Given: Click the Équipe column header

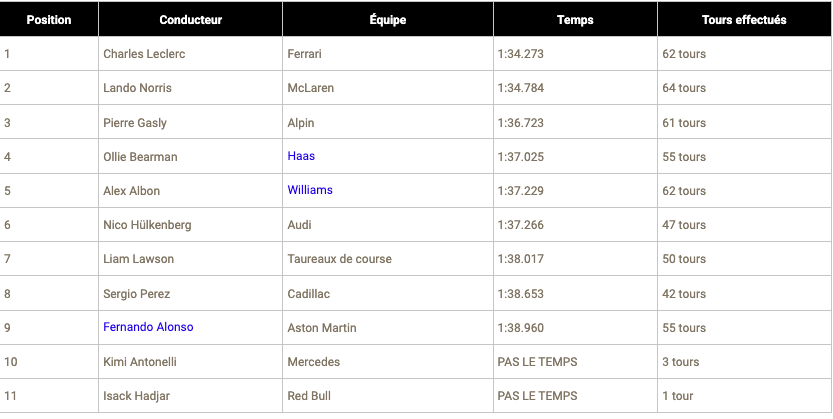Looking at the screenshot, I should point(387,20).
